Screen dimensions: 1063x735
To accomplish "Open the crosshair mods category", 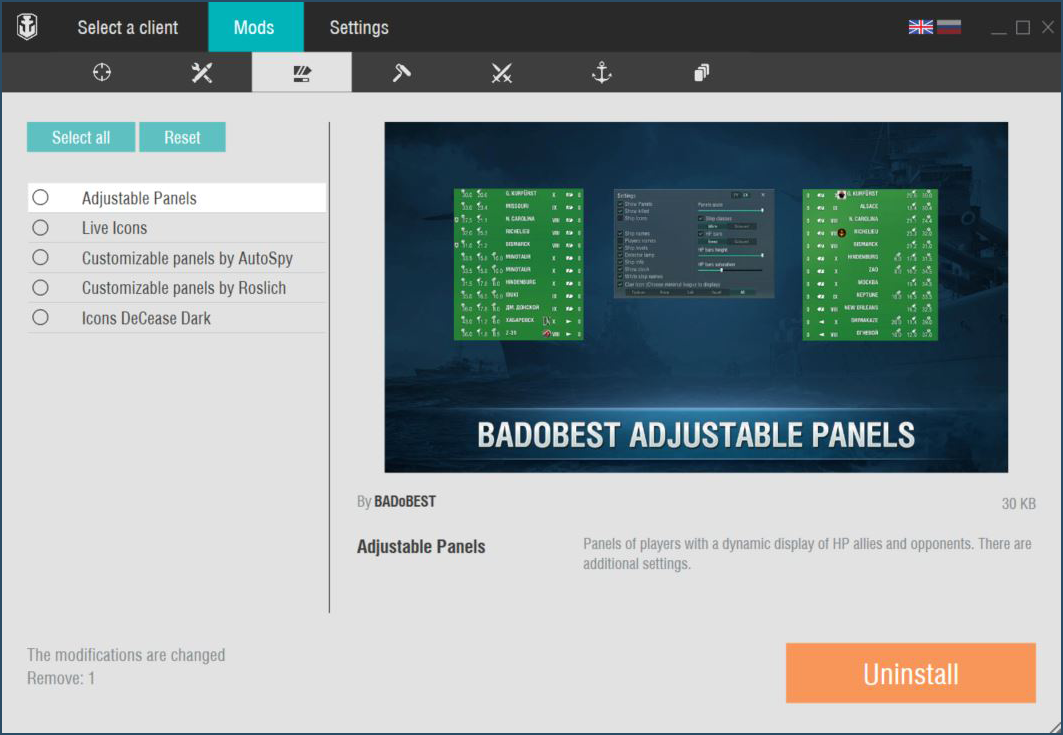I will (102, 72).
